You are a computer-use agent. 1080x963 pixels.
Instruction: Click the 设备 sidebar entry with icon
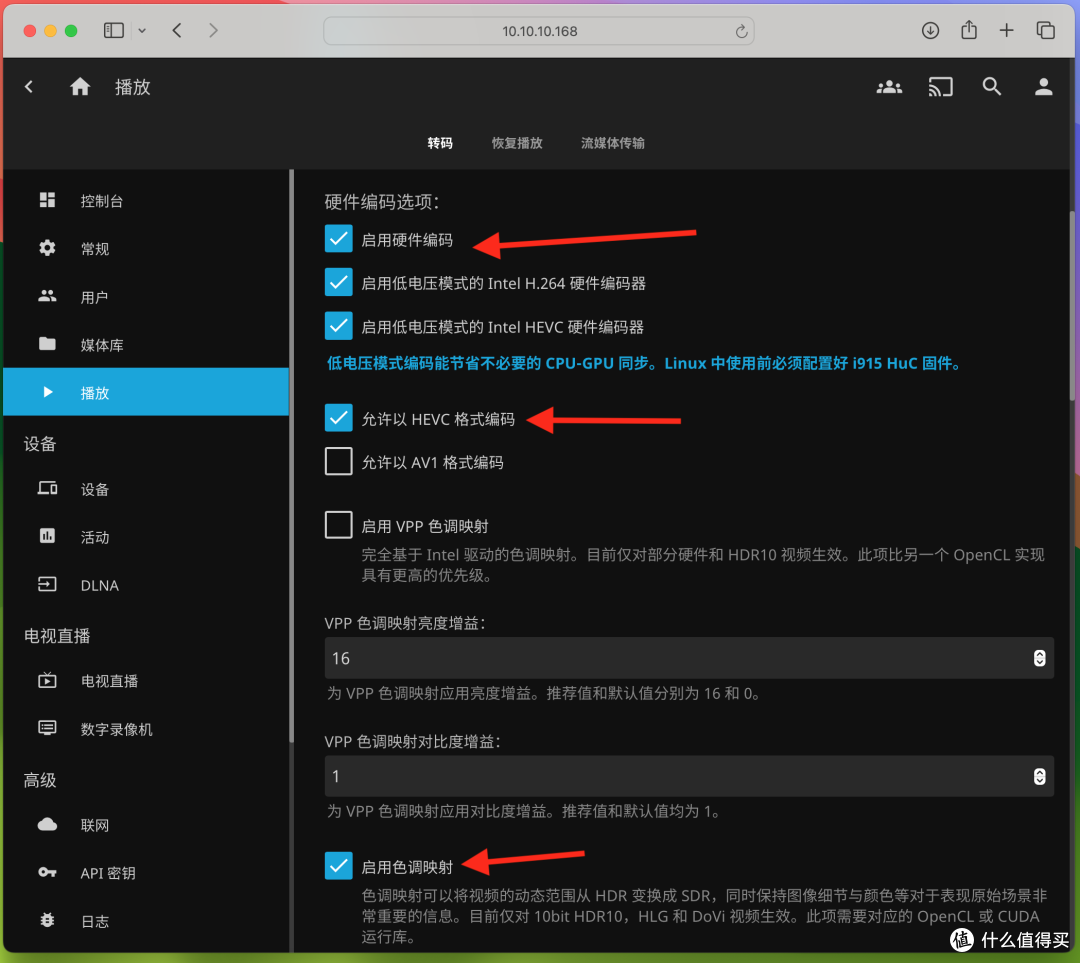click(146, 489)
